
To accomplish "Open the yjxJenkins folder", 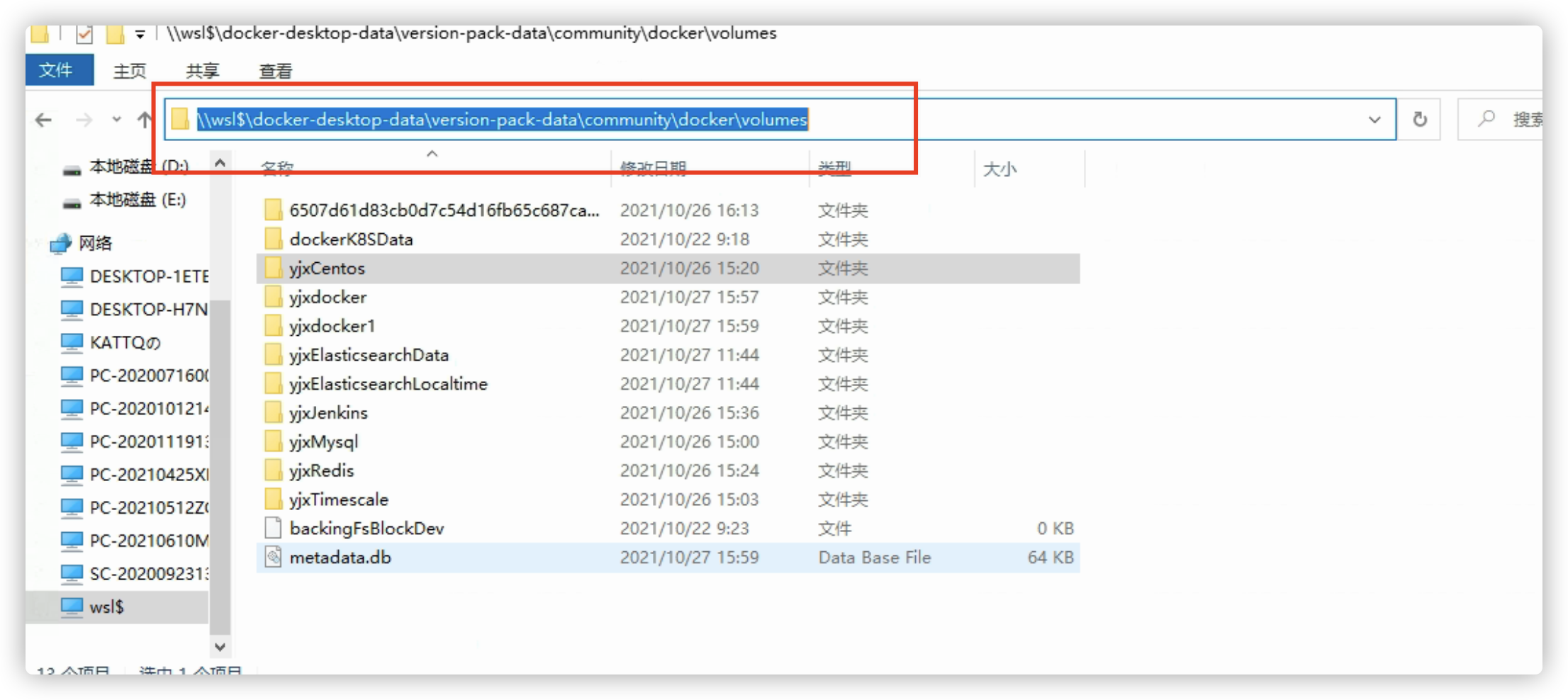I will 328,412.
